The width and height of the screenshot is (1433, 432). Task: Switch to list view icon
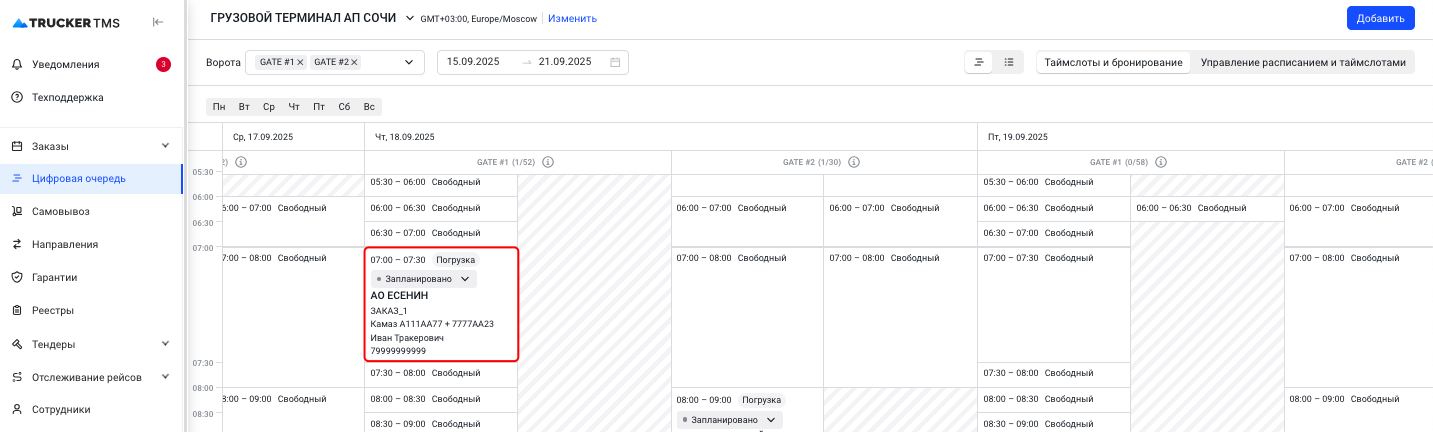click(x=1009, y=62)
